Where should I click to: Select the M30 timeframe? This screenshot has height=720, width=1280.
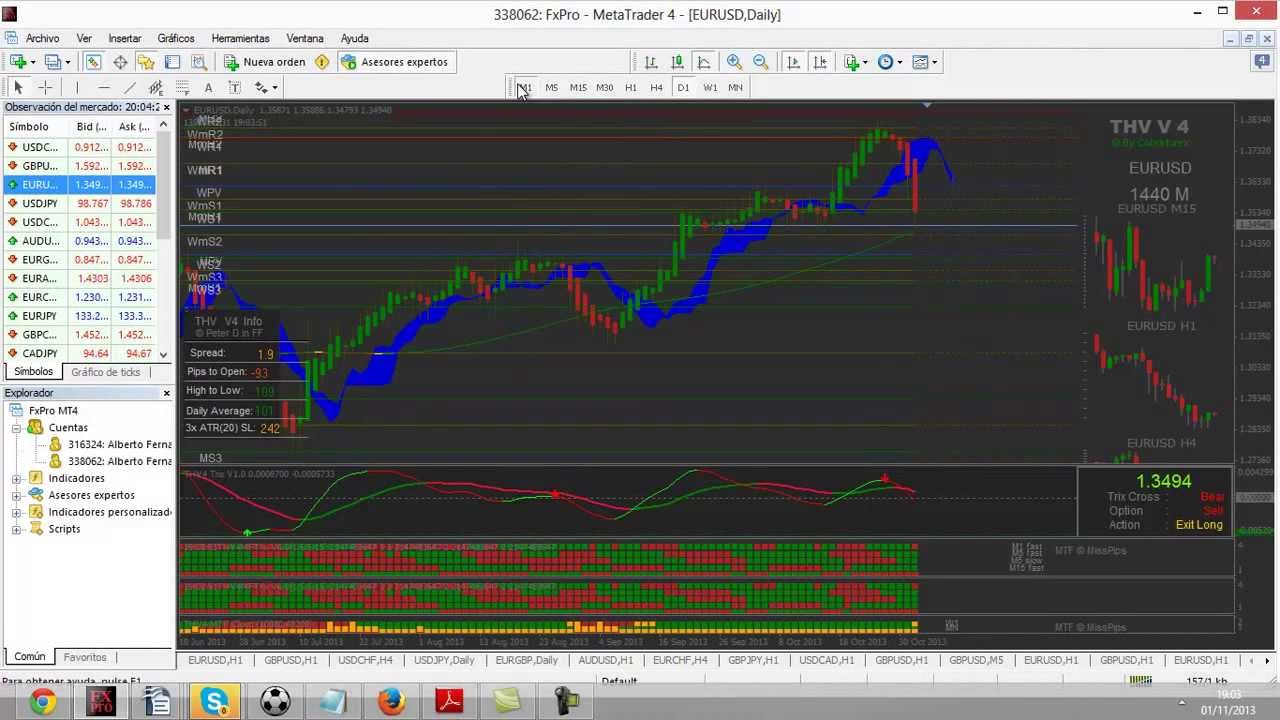coord(604,88)
